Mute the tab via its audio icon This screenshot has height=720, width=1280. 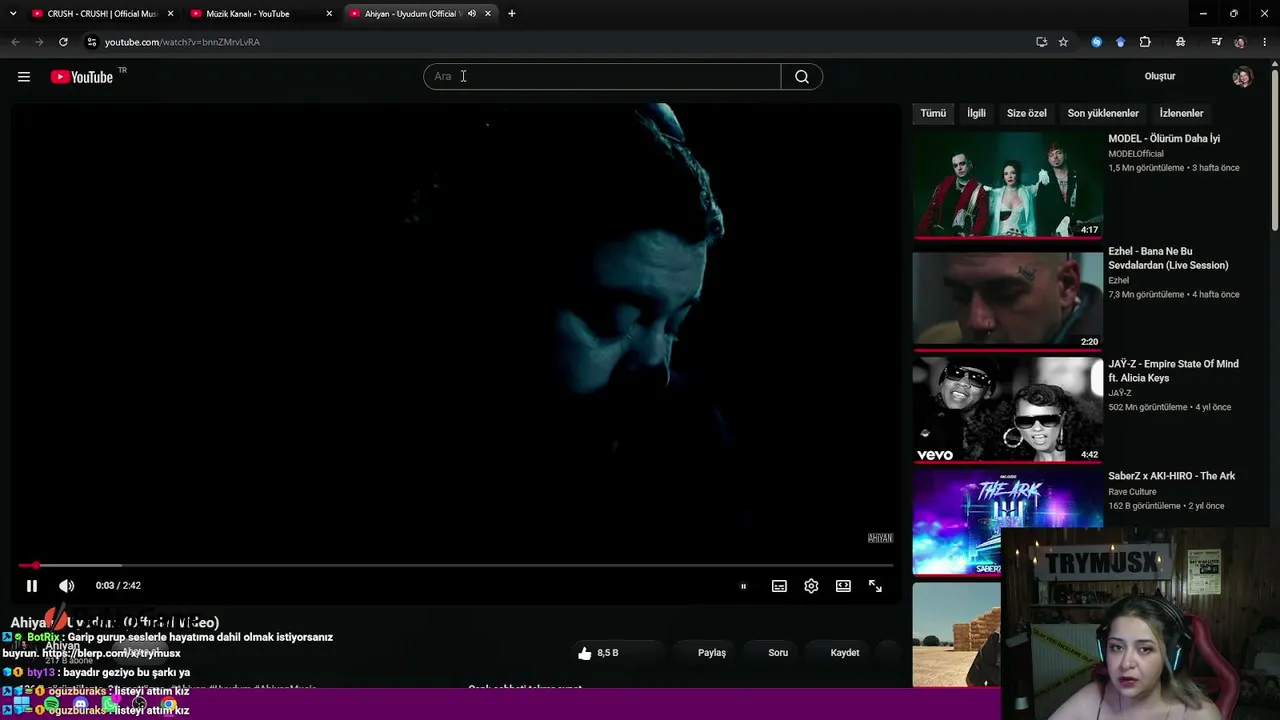click(472, 14)
